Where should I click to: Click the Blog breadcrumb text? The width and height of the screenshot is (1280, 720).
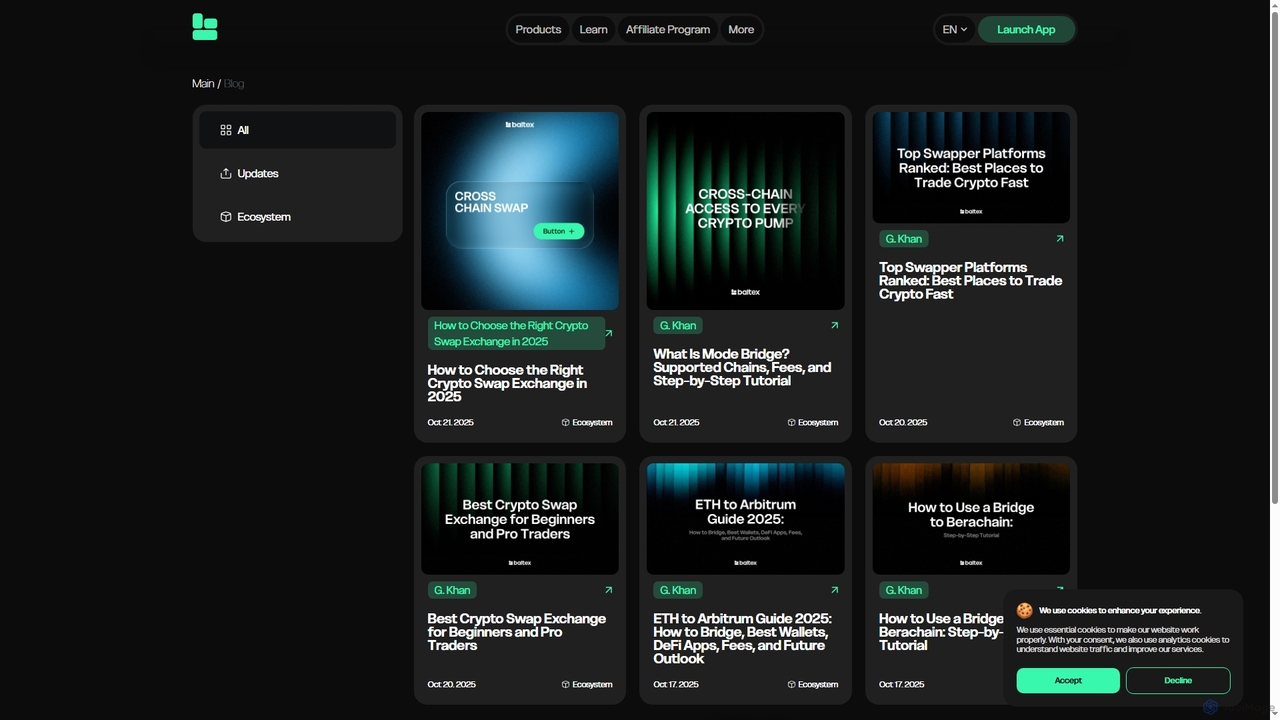(234, 84)
